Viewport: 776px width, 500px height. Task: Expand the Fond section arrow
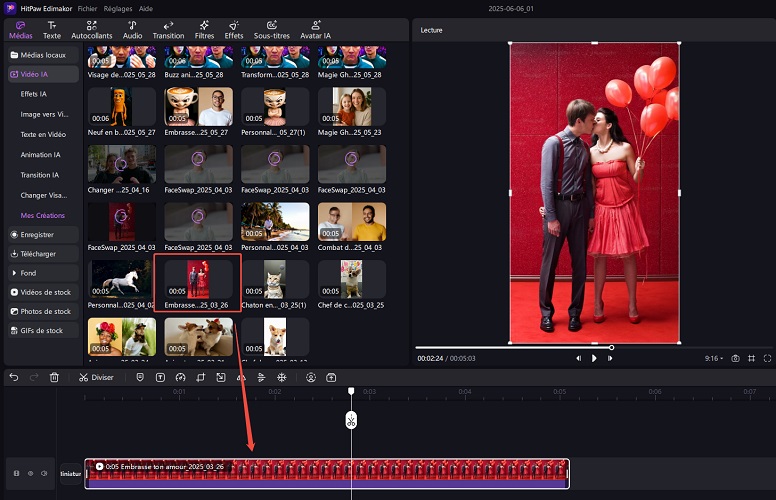click(x=14, y=273)
